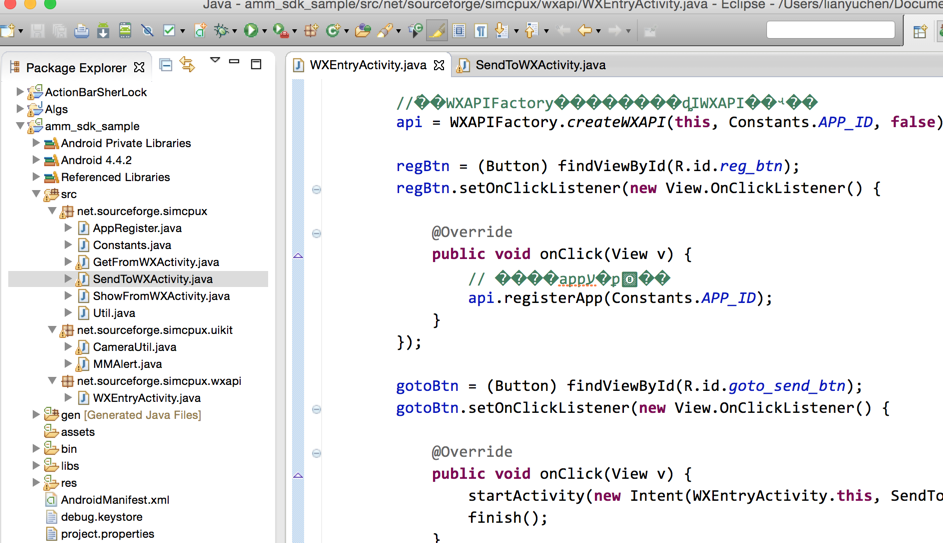The width and height of the screenshot is (943, 543).
Task: Click the New Java Class icon
Action: 333,31
